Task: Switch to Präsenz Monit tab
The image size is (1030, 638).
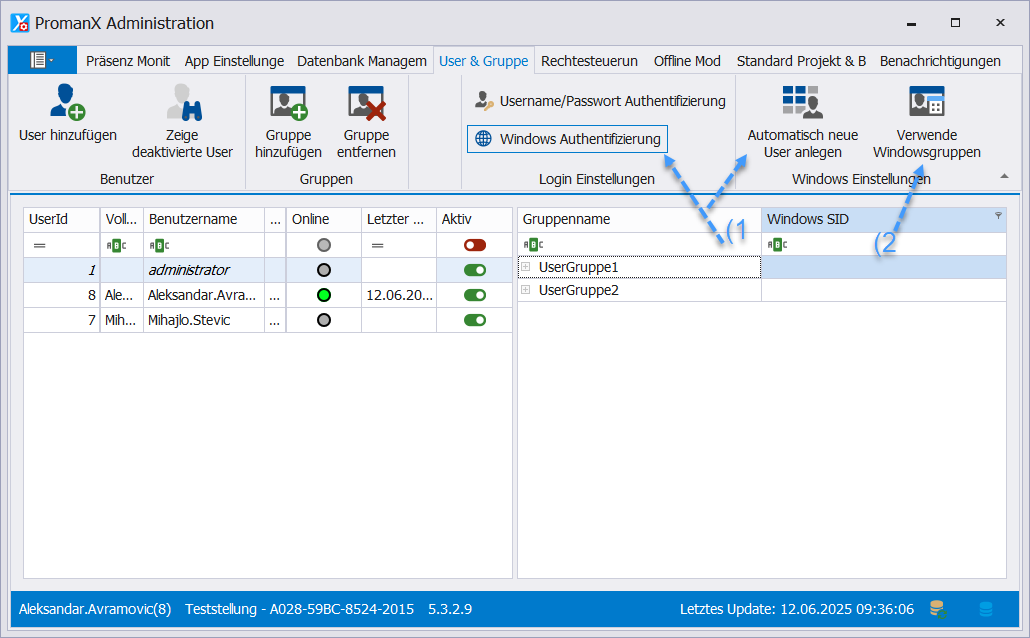Action: (127, 61)
